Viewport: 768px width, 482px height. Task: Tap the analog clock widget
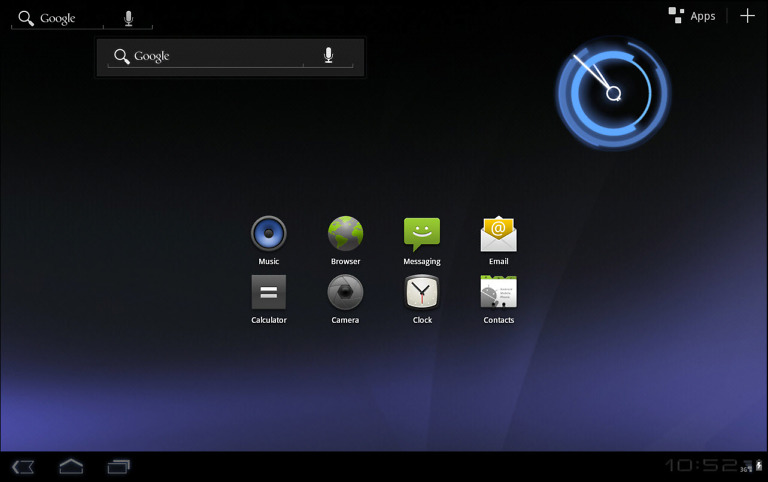(x=613, y=93)
